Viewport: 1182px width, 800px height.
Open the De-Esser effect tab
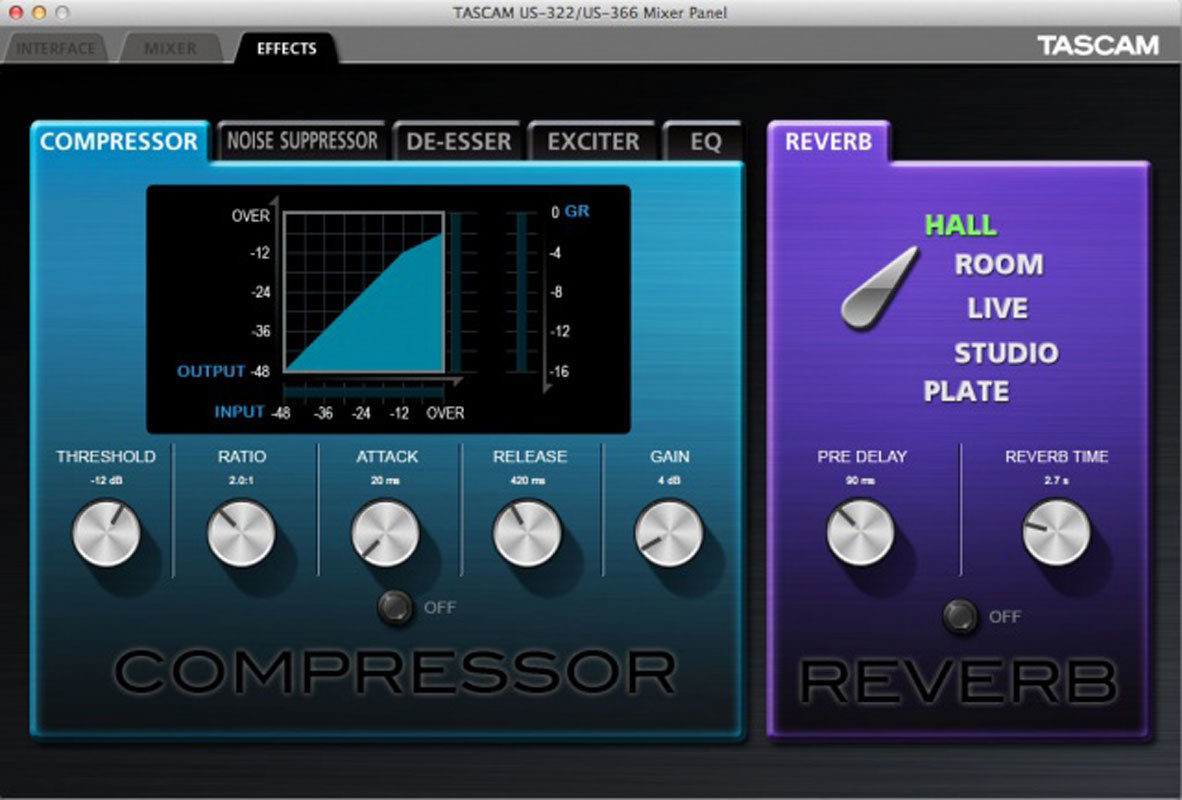(458, 142)
